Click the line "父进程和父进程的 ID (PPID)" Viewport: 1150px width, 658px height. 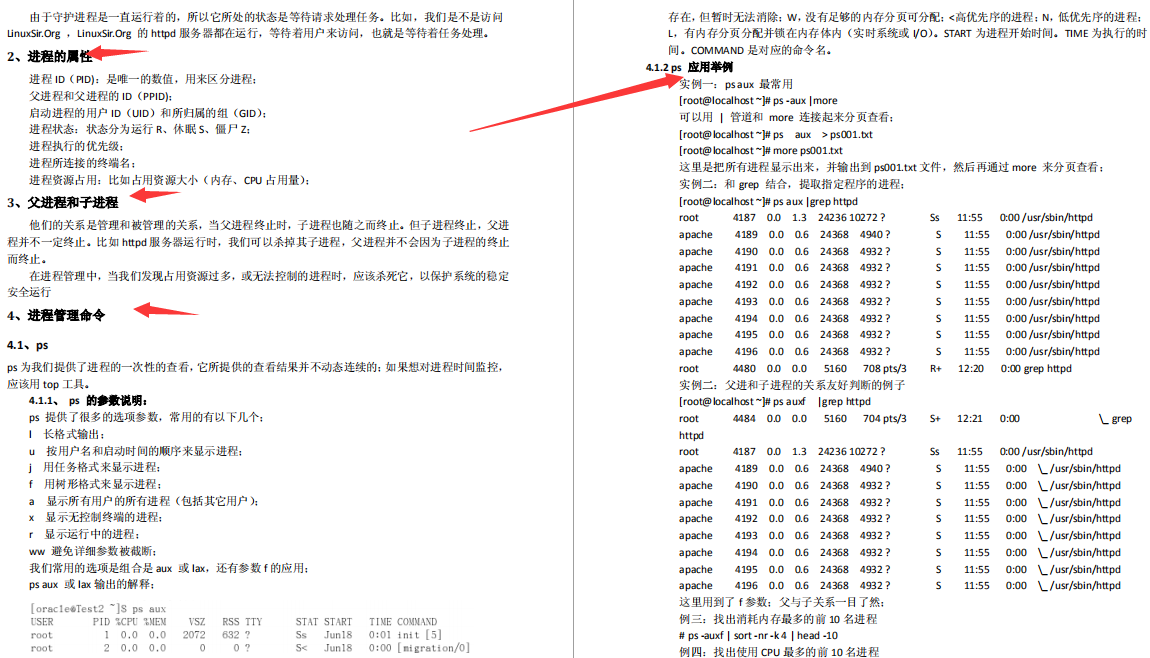click(x=100, y=96)
